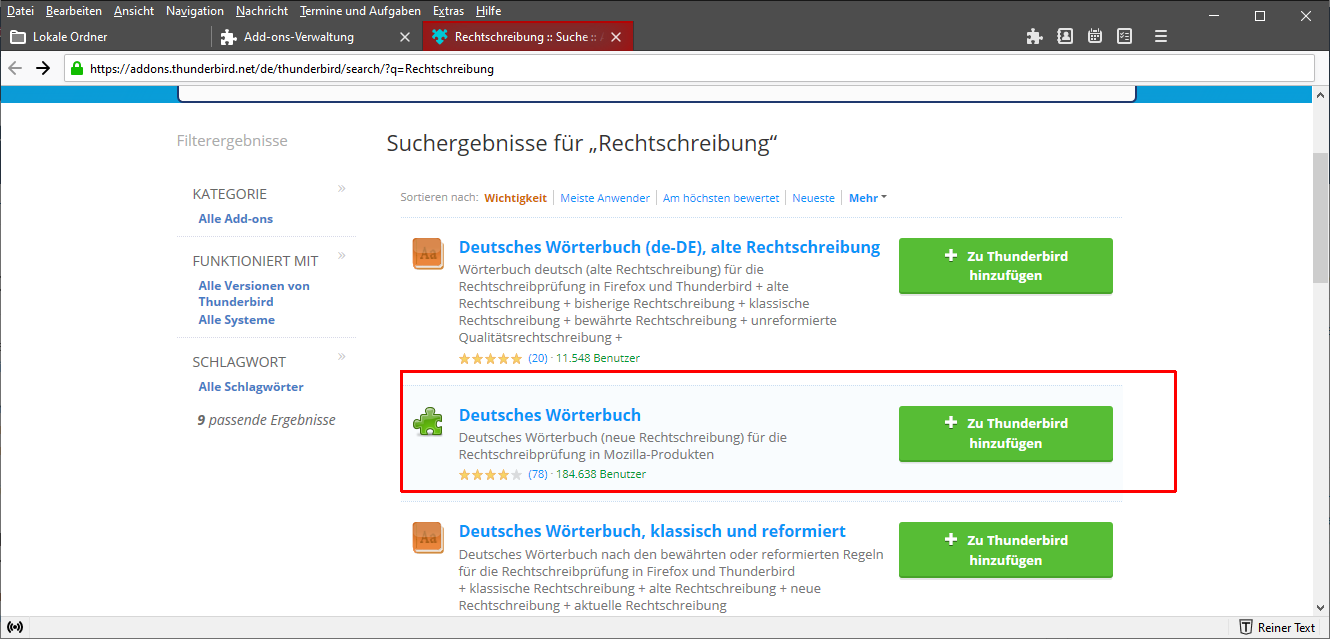Open the Thunderbird hamburger menu
The width and height of the screenshot is (1330, 639).
click(x=1161, y=36)
